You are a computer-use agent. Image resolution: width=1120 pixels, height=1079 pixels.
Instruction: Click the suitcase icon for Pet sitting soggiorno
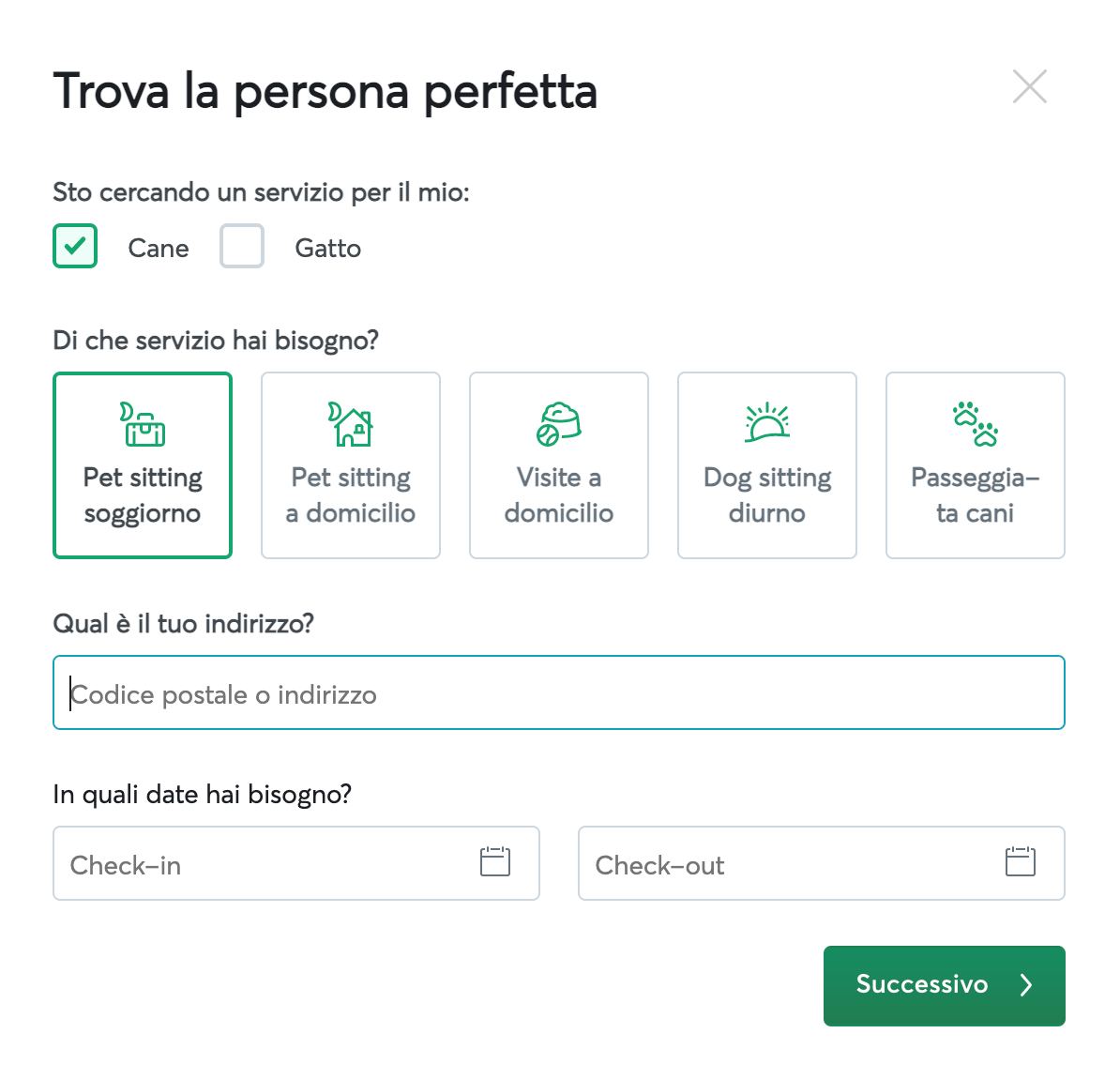[x=143, y=424]
